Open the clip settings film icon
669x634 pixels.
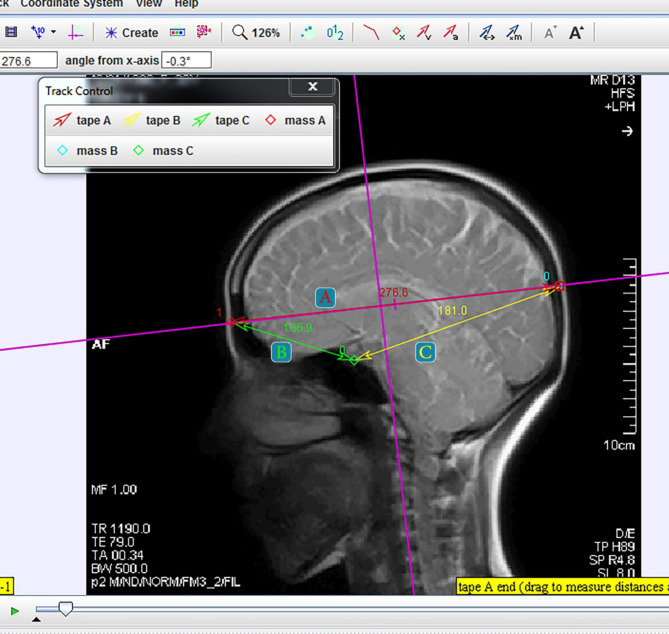(x=11, y=33)
